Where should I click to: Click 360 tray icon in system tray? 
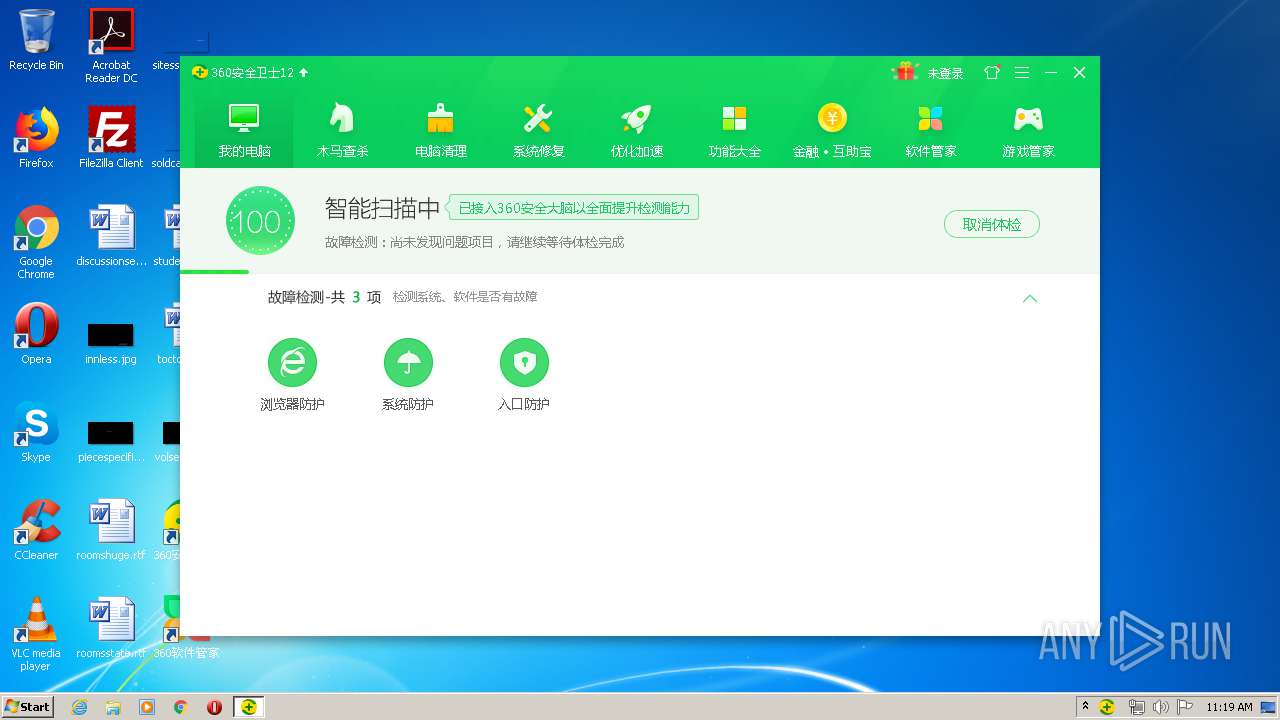coord(1107,707)
